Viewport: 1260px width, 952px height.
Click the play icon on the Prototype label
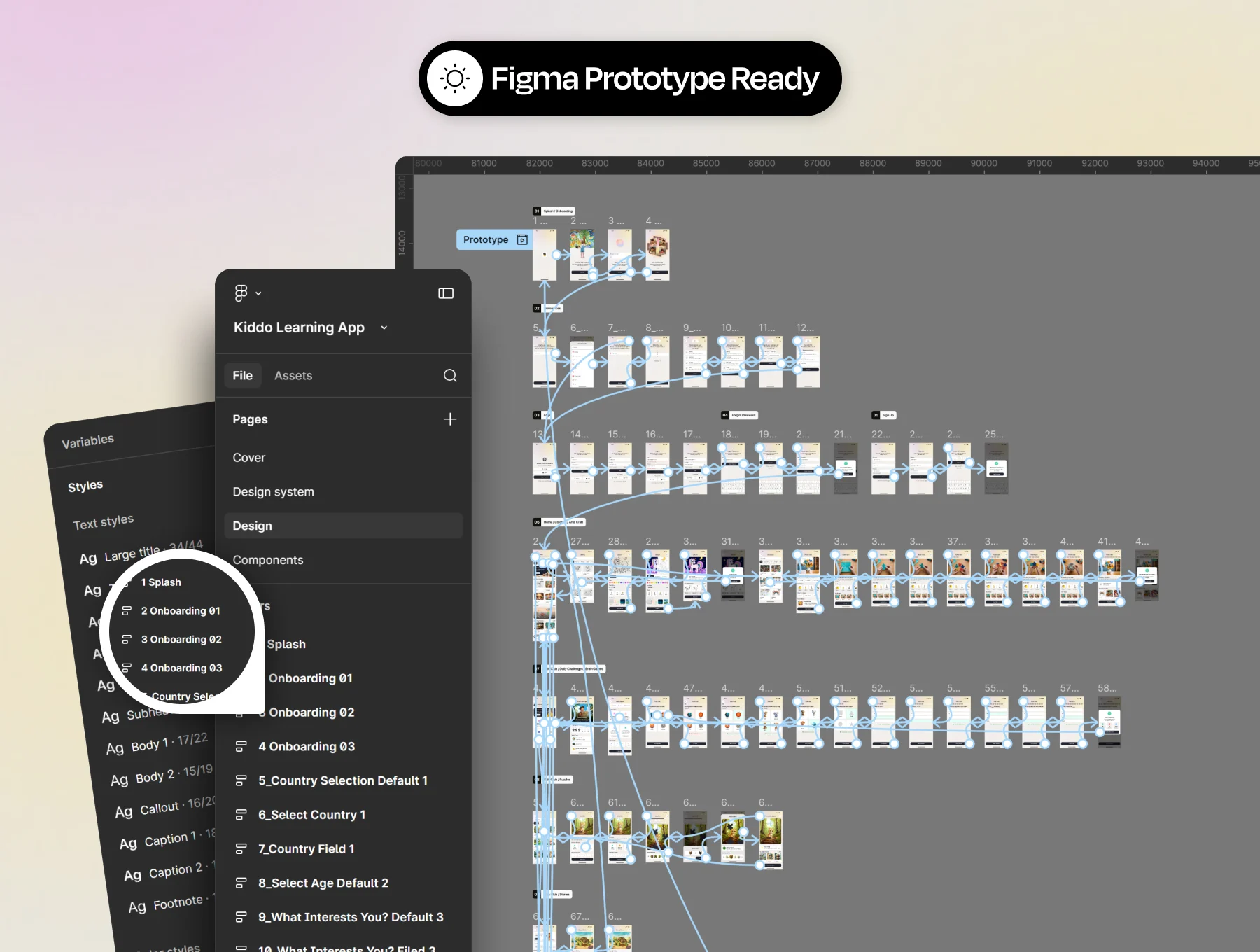(x=522, y=239)
